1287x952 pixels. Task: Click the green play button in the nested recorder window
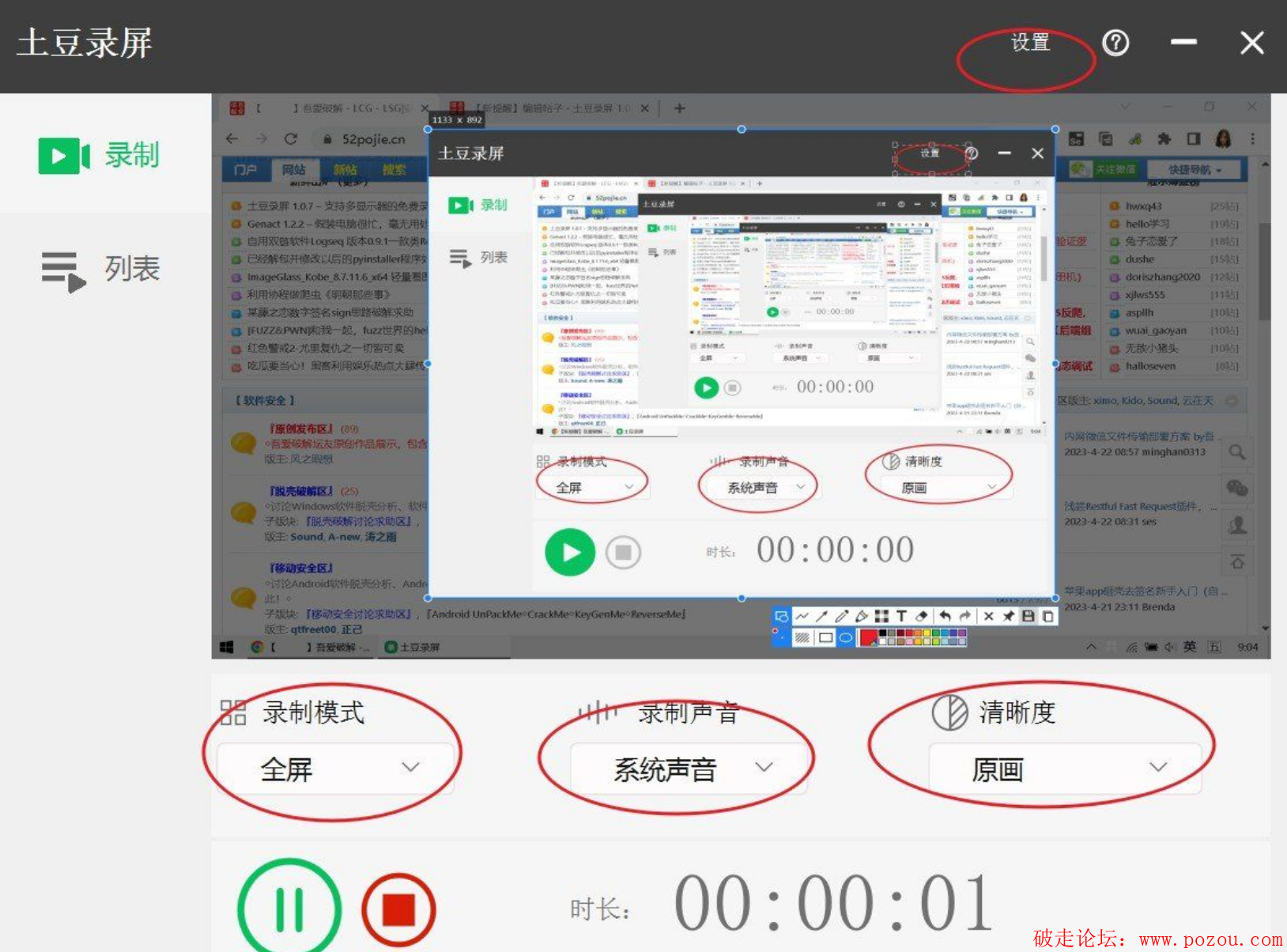pyautogui.click(x=570, y=552)
